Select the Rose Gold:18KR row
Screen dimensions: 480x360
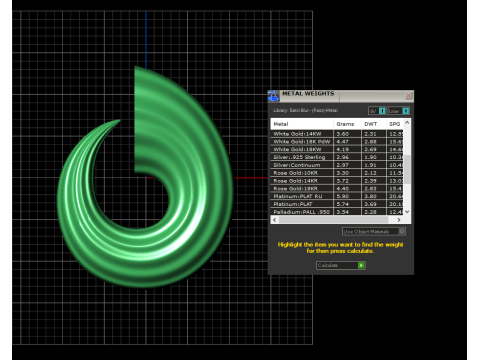[x=337, y=188]
